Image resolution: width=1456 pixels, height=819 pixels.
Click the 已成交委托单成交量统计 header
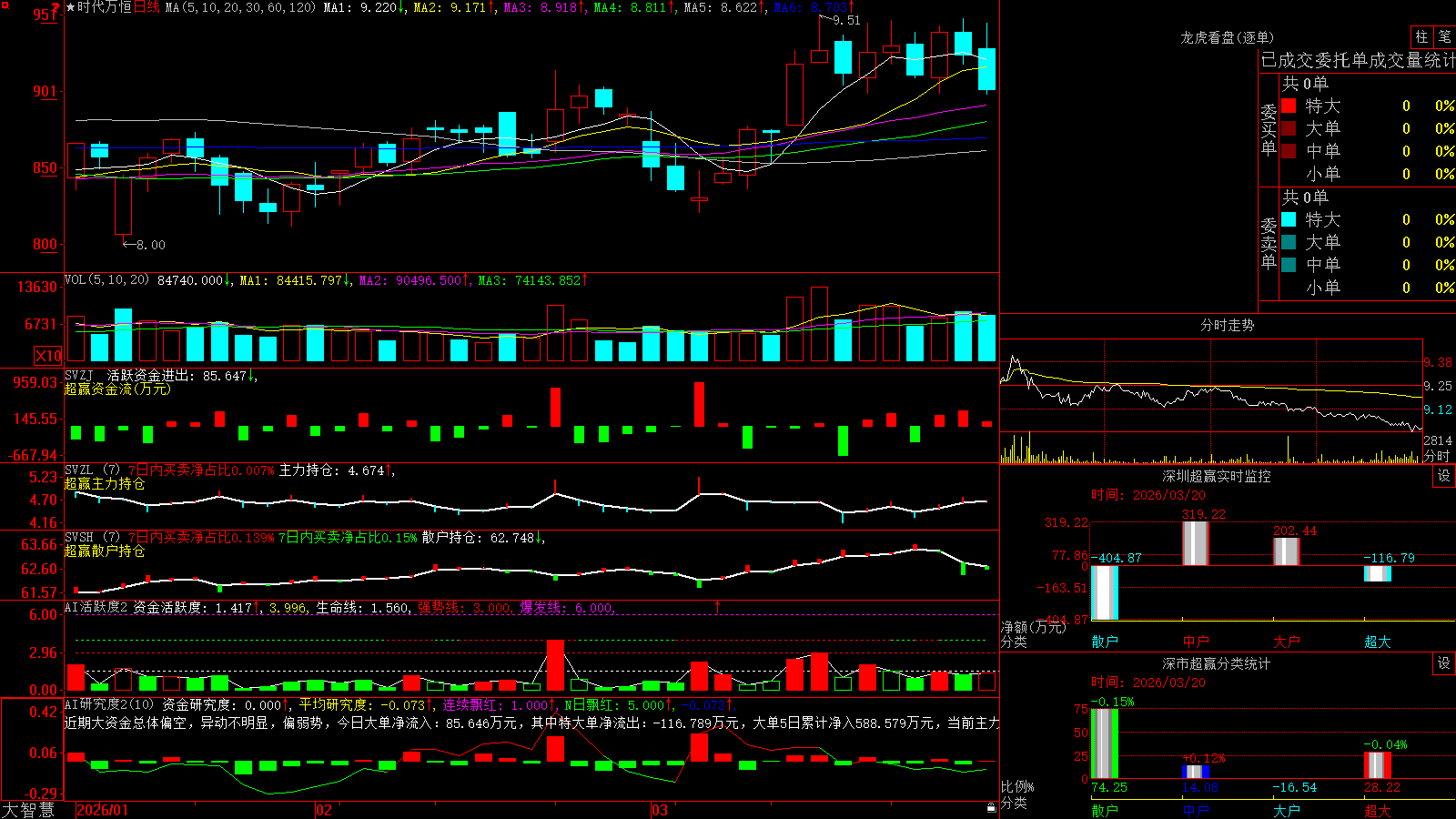(x=1358, y=60)
